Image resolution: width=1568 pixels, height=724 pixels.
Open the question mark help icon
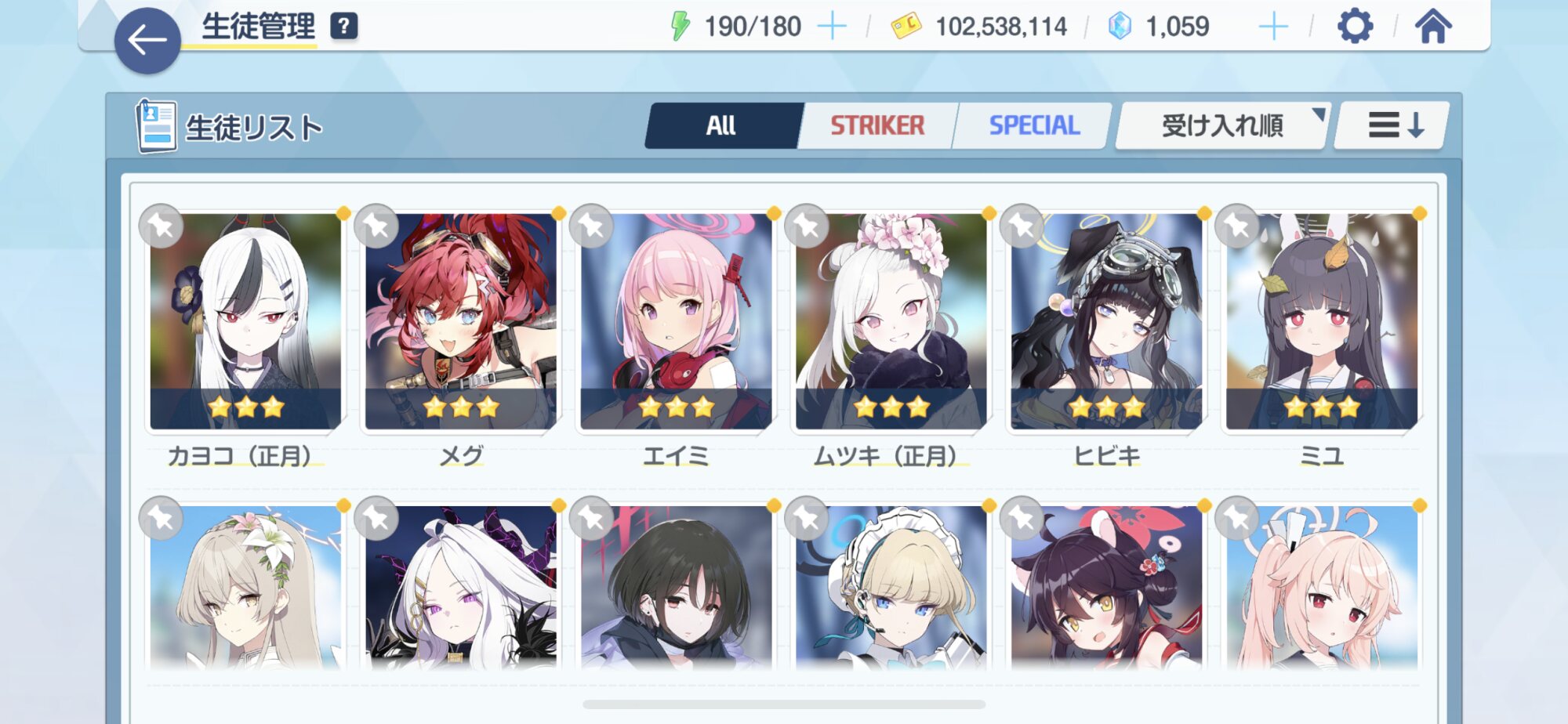click(x=343, y=26)
